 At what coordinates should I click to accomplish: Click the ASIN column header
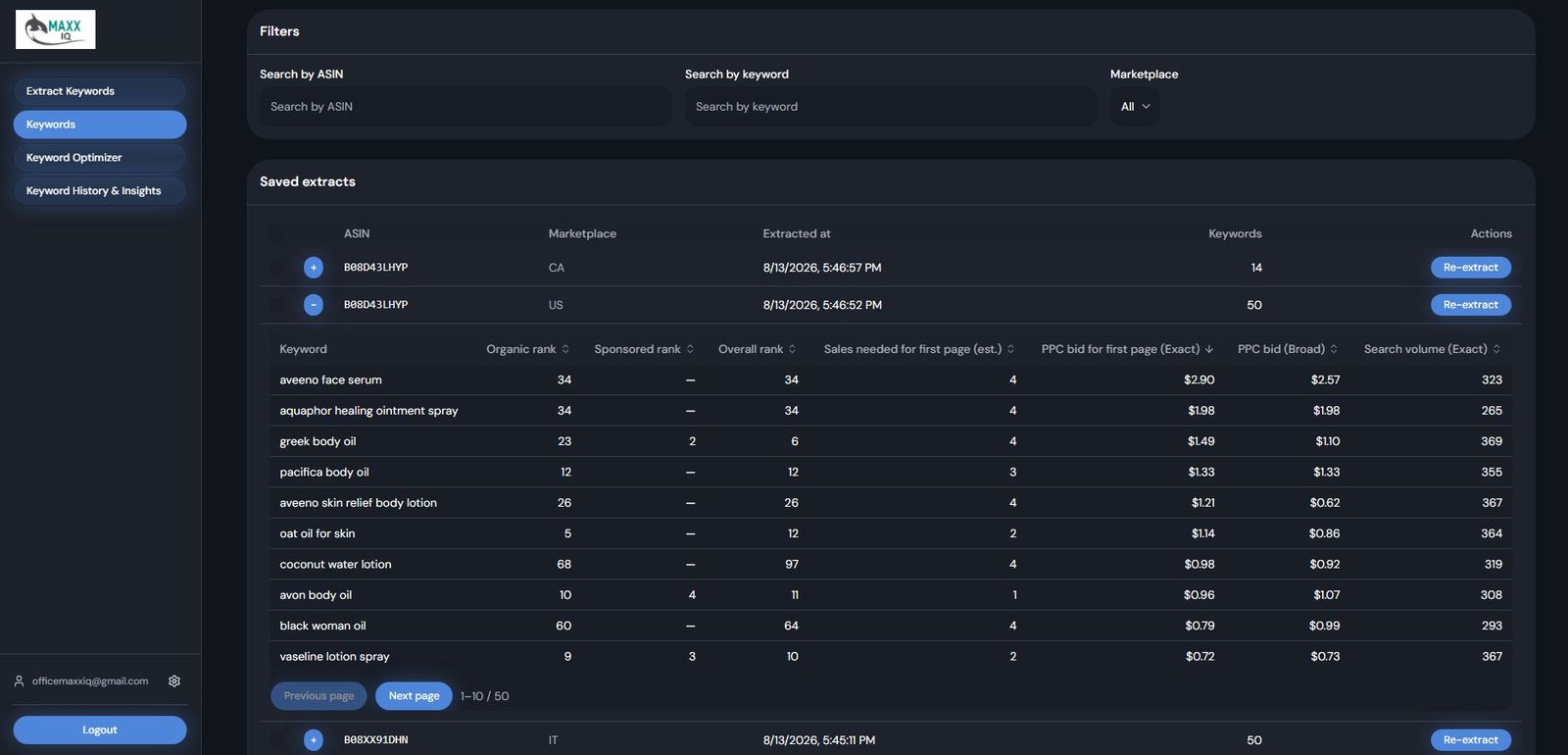tap(357, 233)
